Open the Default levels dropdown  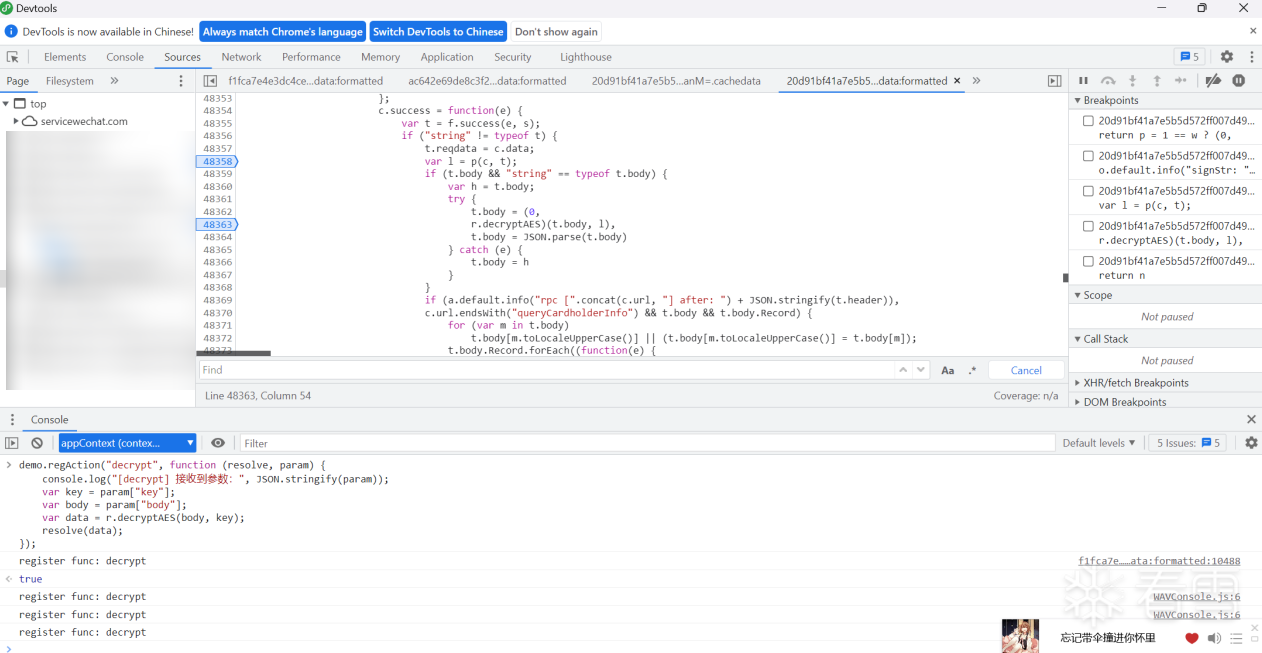[x=1099, y=443]
